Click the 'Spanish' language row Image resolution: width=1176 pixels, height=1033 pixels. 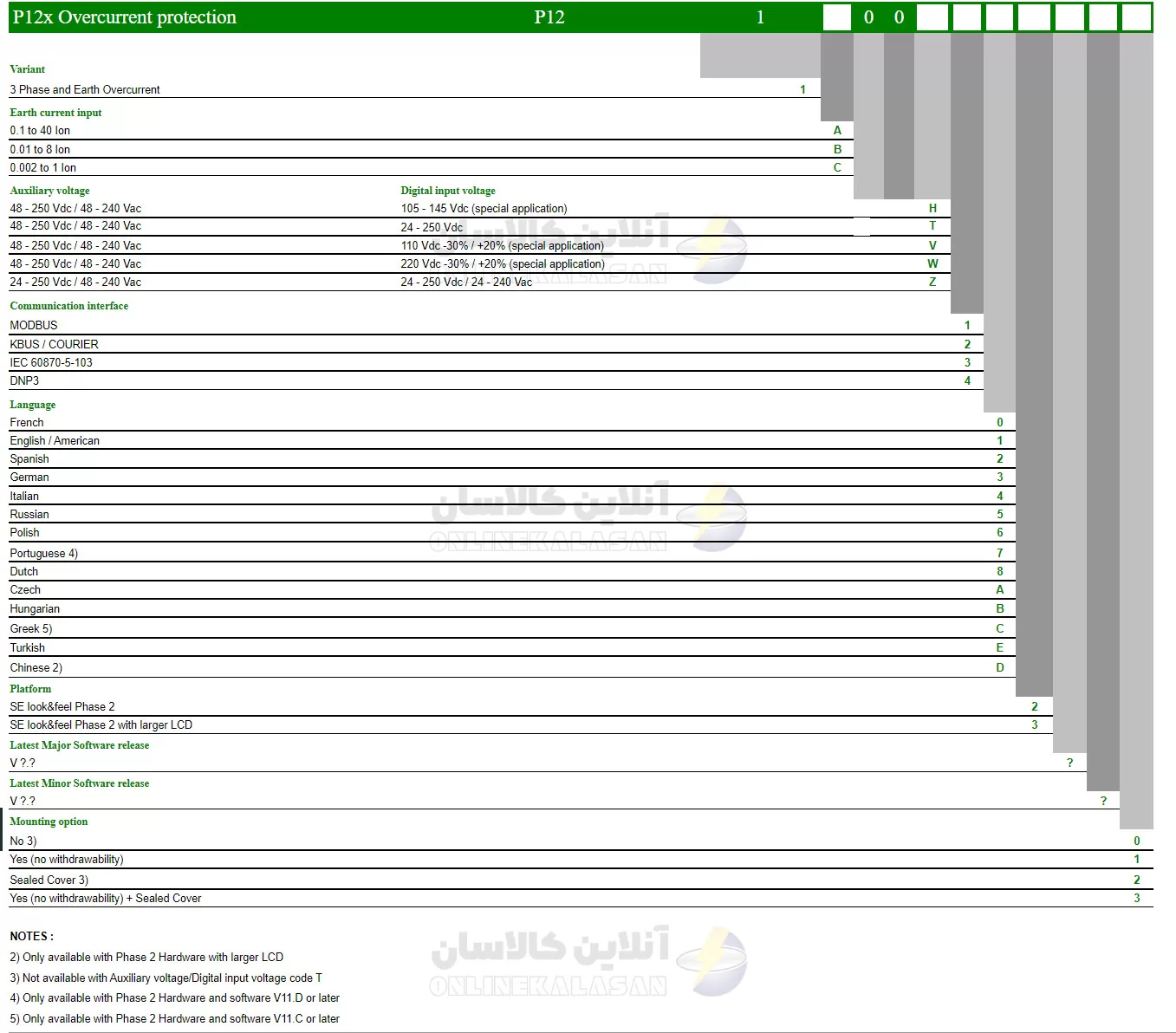coord(512,458)
